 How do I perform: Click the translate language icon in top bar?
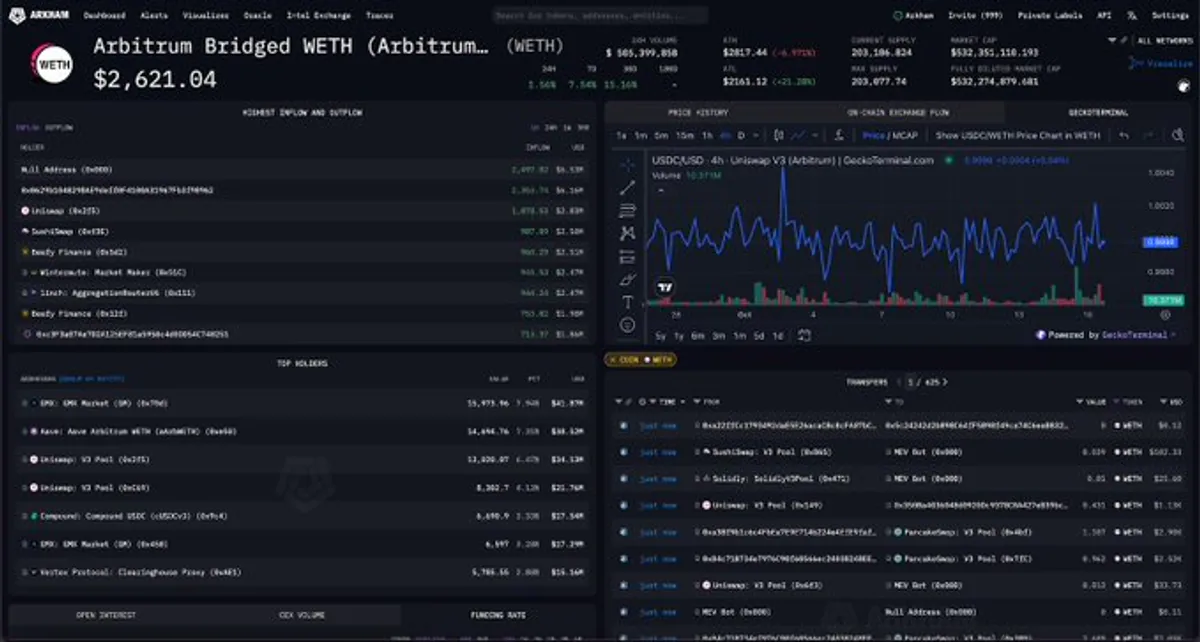click(x=1131, y=16)
